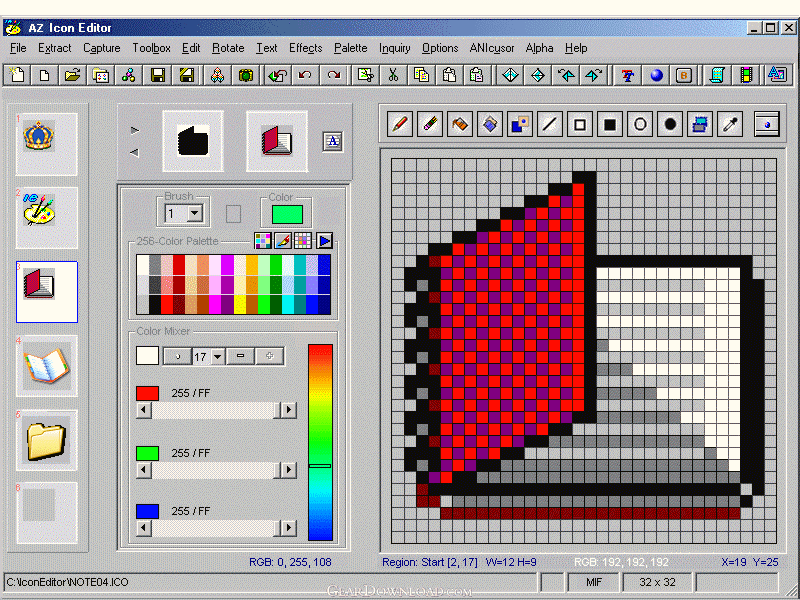Click the red slider's right arrow
Image resolution: width=800 pixels, height=600 pixels.
(x=289, y=410)
